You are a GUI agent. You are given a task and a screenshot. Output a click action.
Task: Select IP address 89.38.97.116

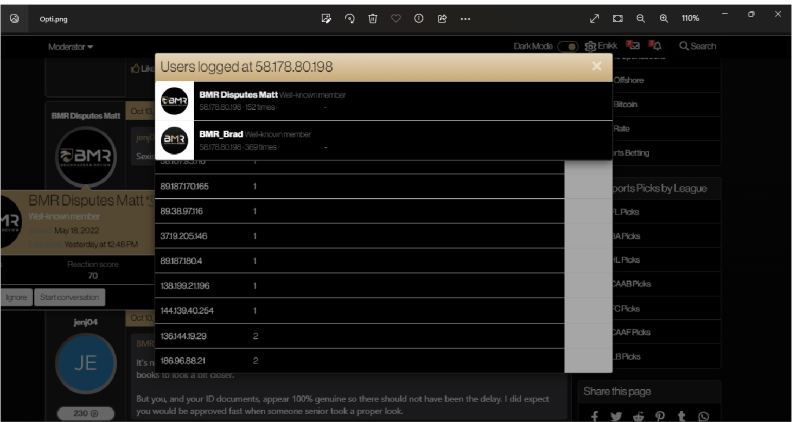181,211
